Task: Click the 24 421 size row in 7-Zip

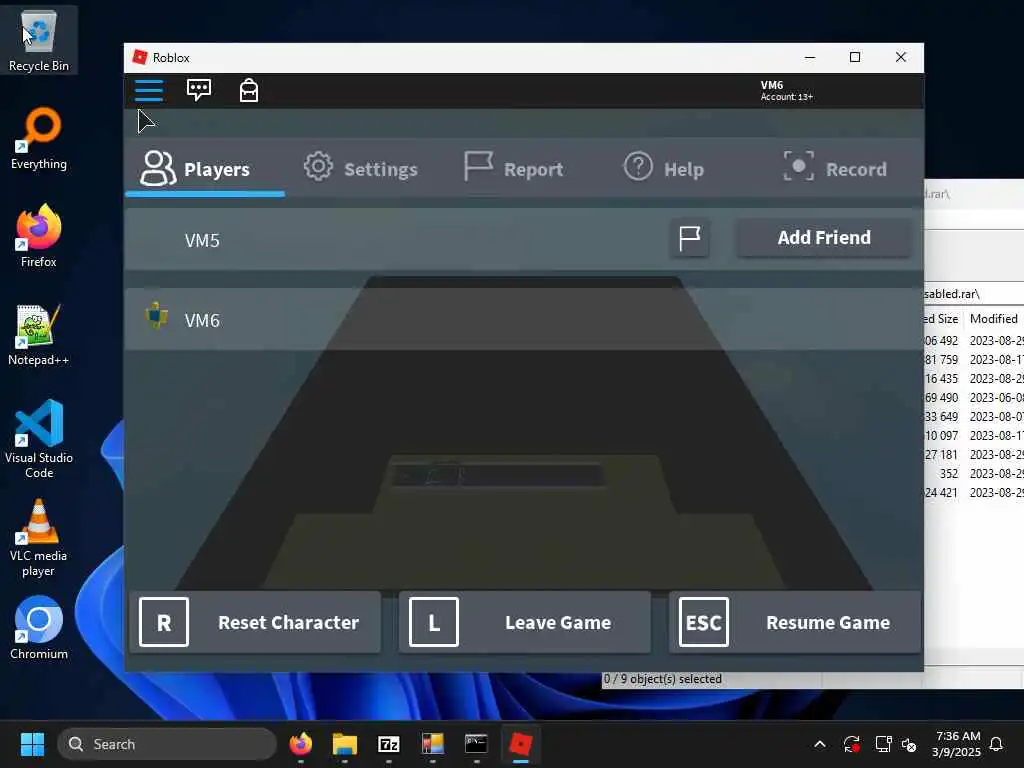Action: pos(974,492)
